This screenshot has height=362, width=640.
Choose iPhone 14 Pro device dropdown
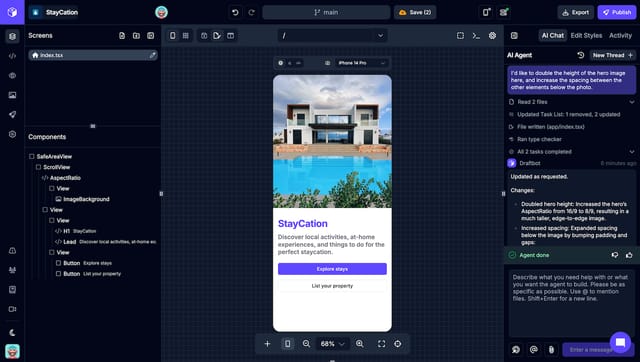click(x=361, y=63)
